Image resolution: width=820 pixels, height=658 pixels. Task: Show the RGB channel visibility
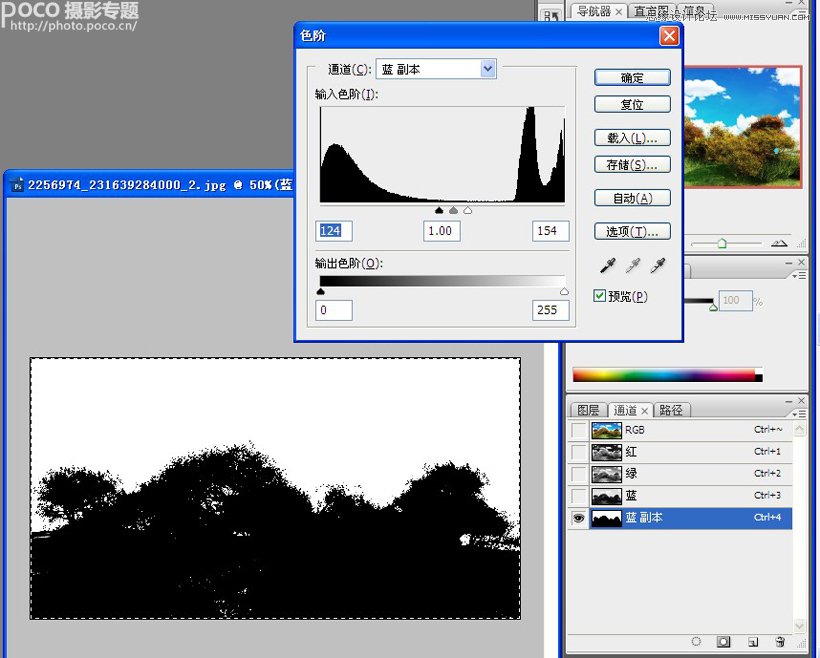pos(577,430)
